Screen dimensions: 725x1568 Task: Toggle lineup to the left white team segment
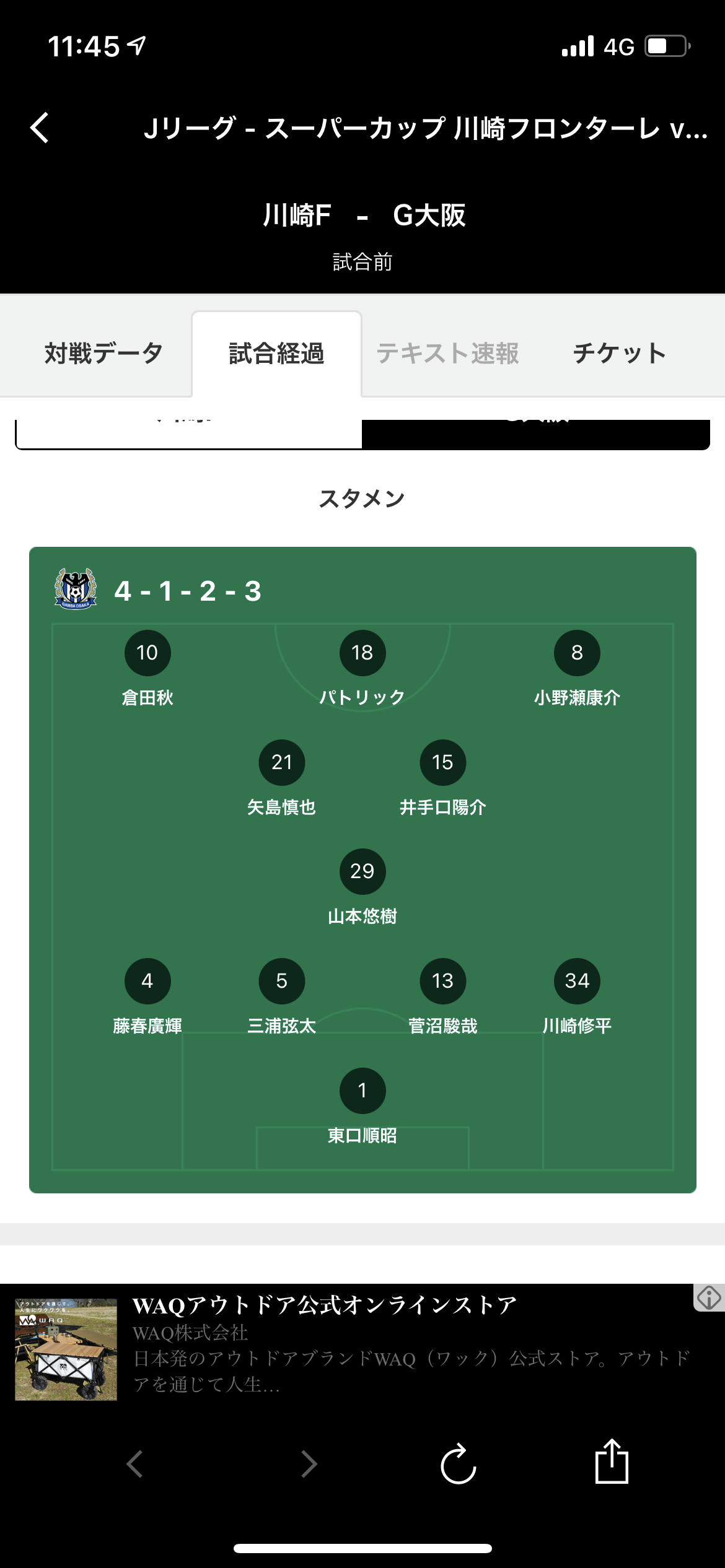tap(189, 433)
